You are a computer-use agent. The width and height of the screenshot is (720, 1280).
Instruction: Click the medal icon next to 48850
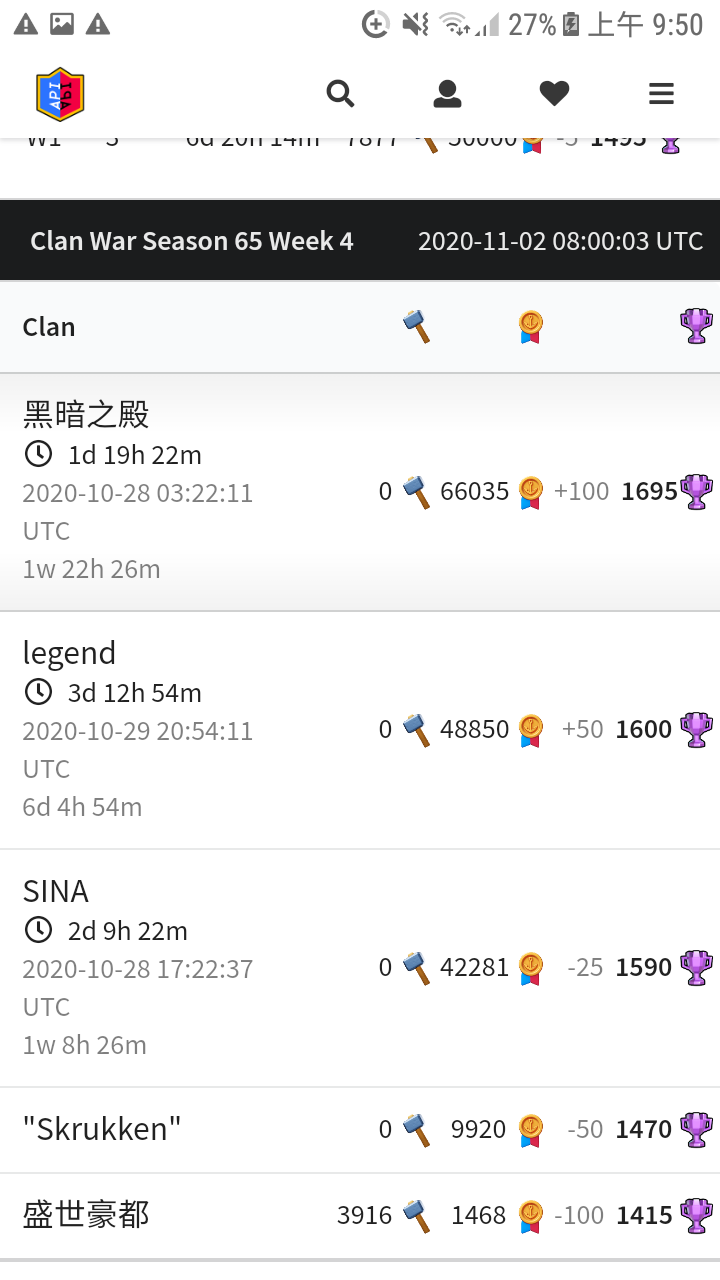[x=531, y=729]
